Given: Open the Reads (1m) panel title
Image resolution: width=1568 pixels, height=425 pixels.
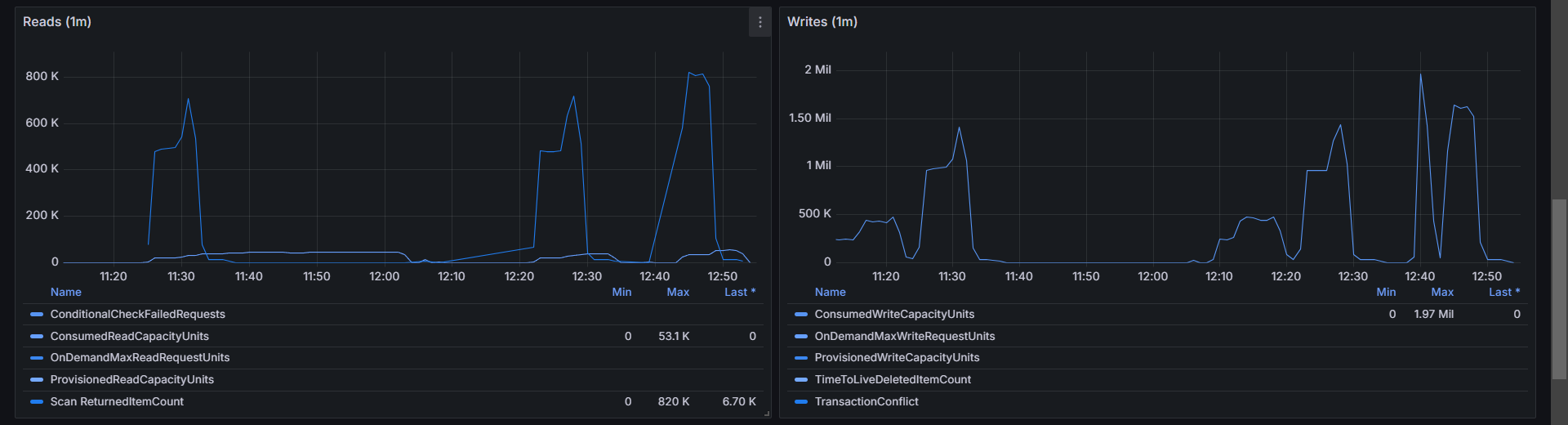Looking at the screenshot, I should (x=57, y=22).
